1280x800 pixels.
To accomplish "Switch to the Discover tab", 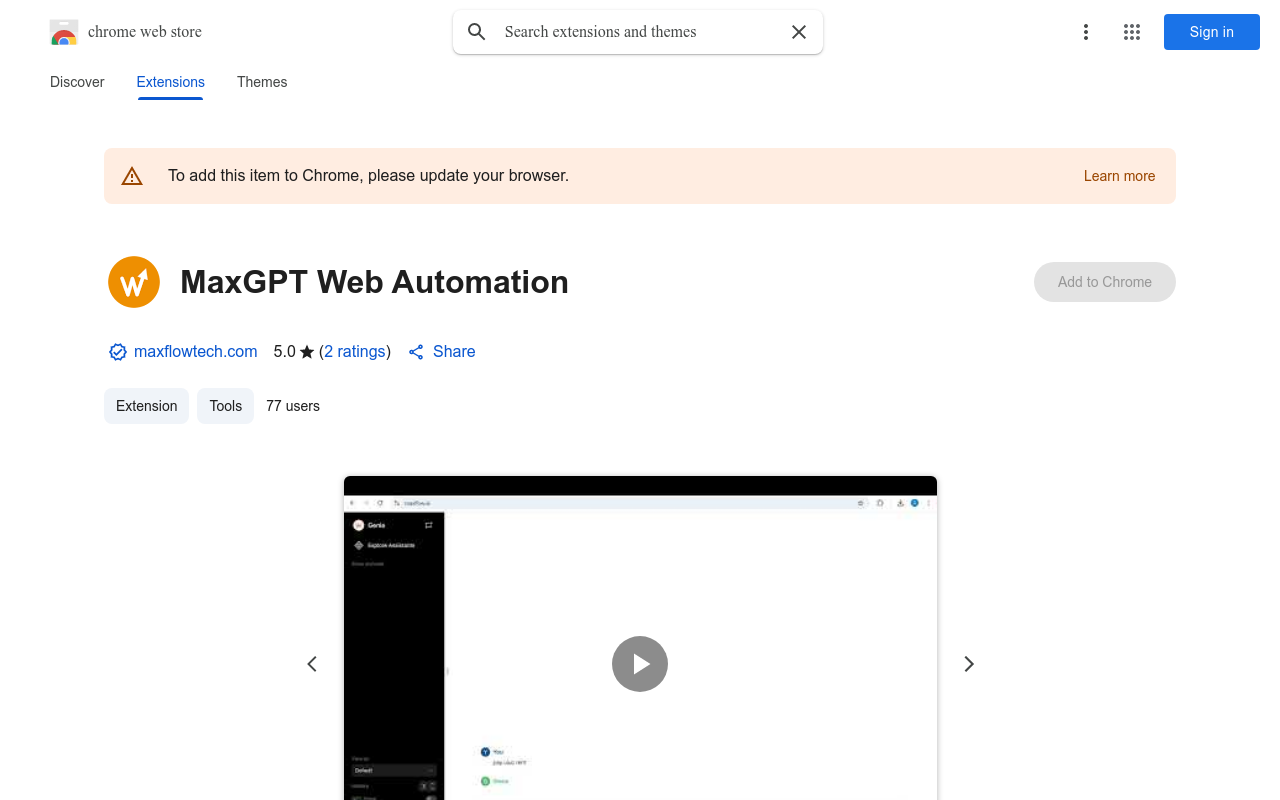I will point(77,82).
